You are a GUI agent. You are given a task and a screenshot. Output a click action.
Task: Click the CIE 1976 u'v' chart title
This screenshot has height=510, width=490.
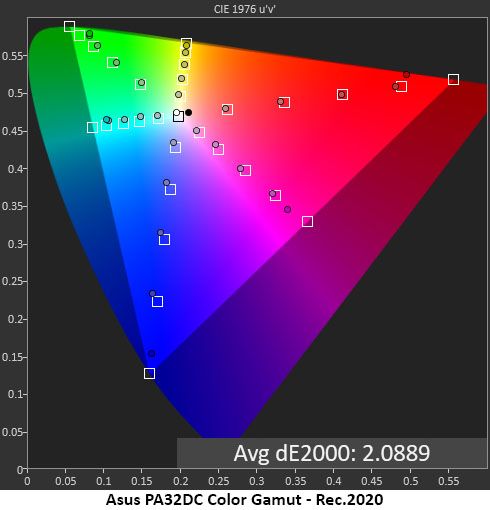[245, 9]
